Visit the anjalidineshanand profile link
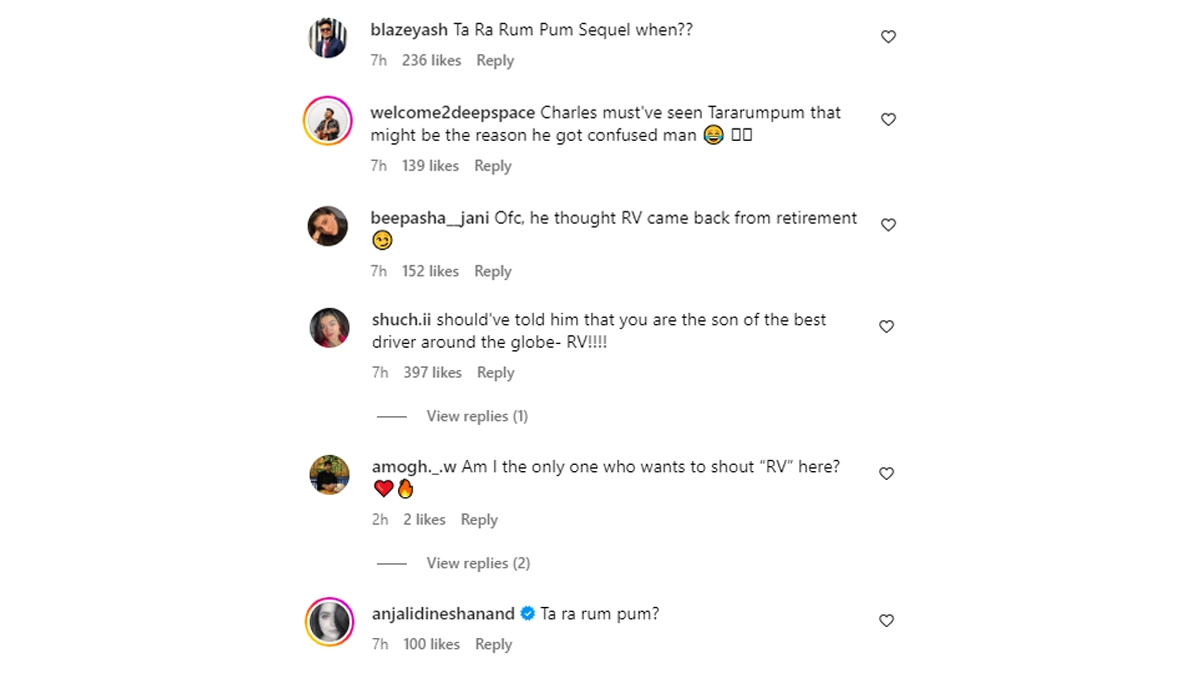 (x=442, y=614)
